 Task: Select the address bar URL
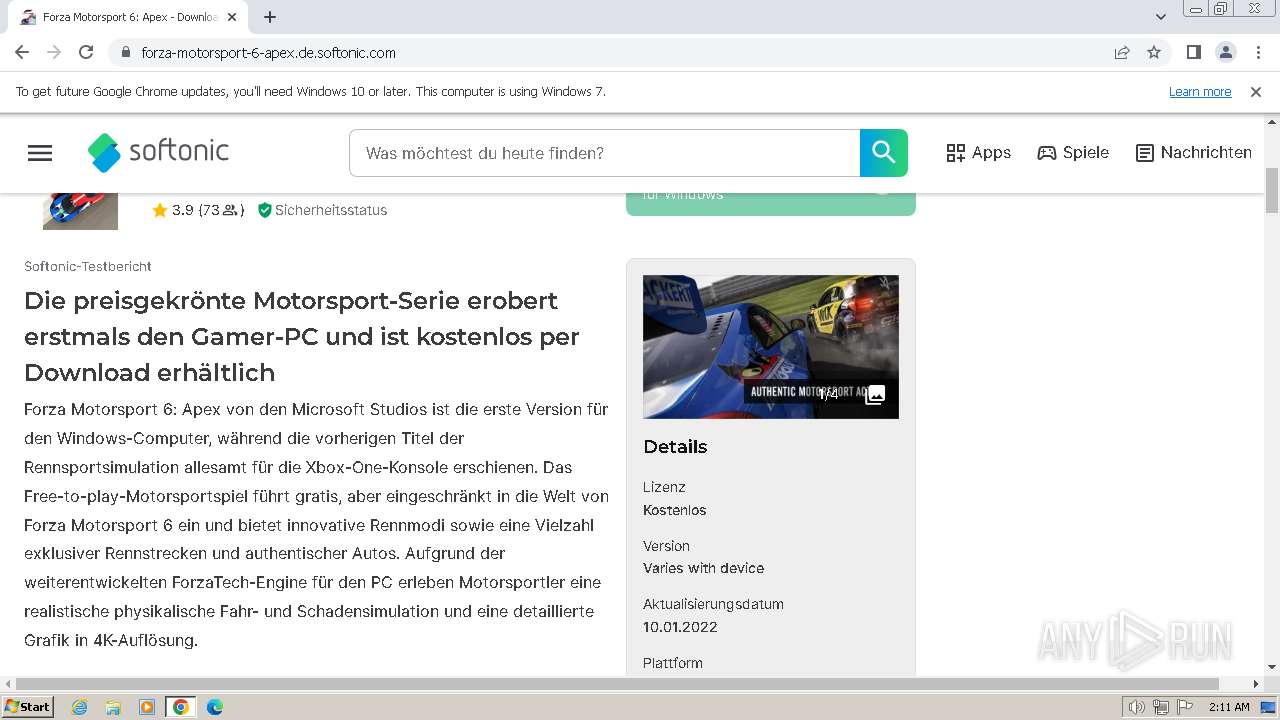point(268,52)
